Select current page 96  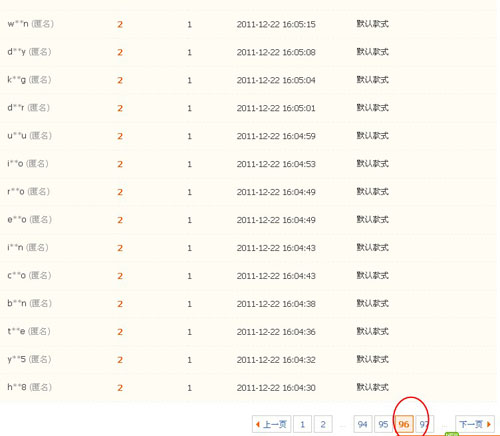pyautogui.click(x=404, y=424)
